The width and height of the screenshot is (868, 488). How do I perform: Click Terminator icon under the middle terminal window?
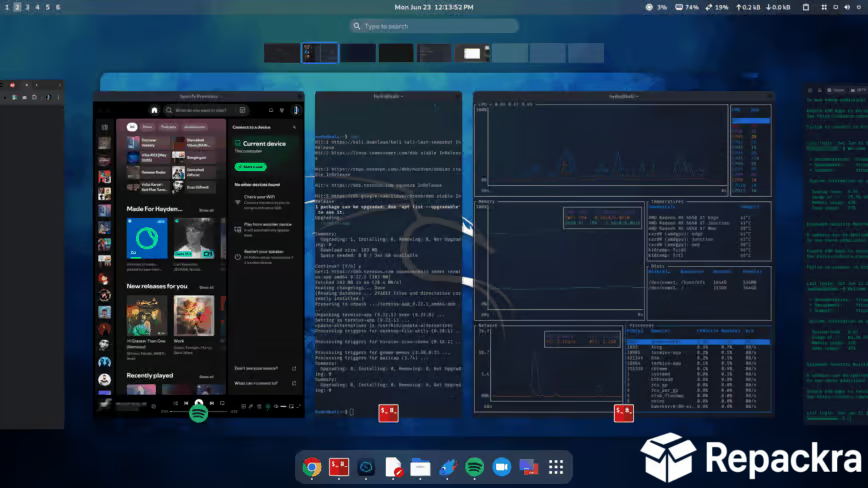(388, 413)
